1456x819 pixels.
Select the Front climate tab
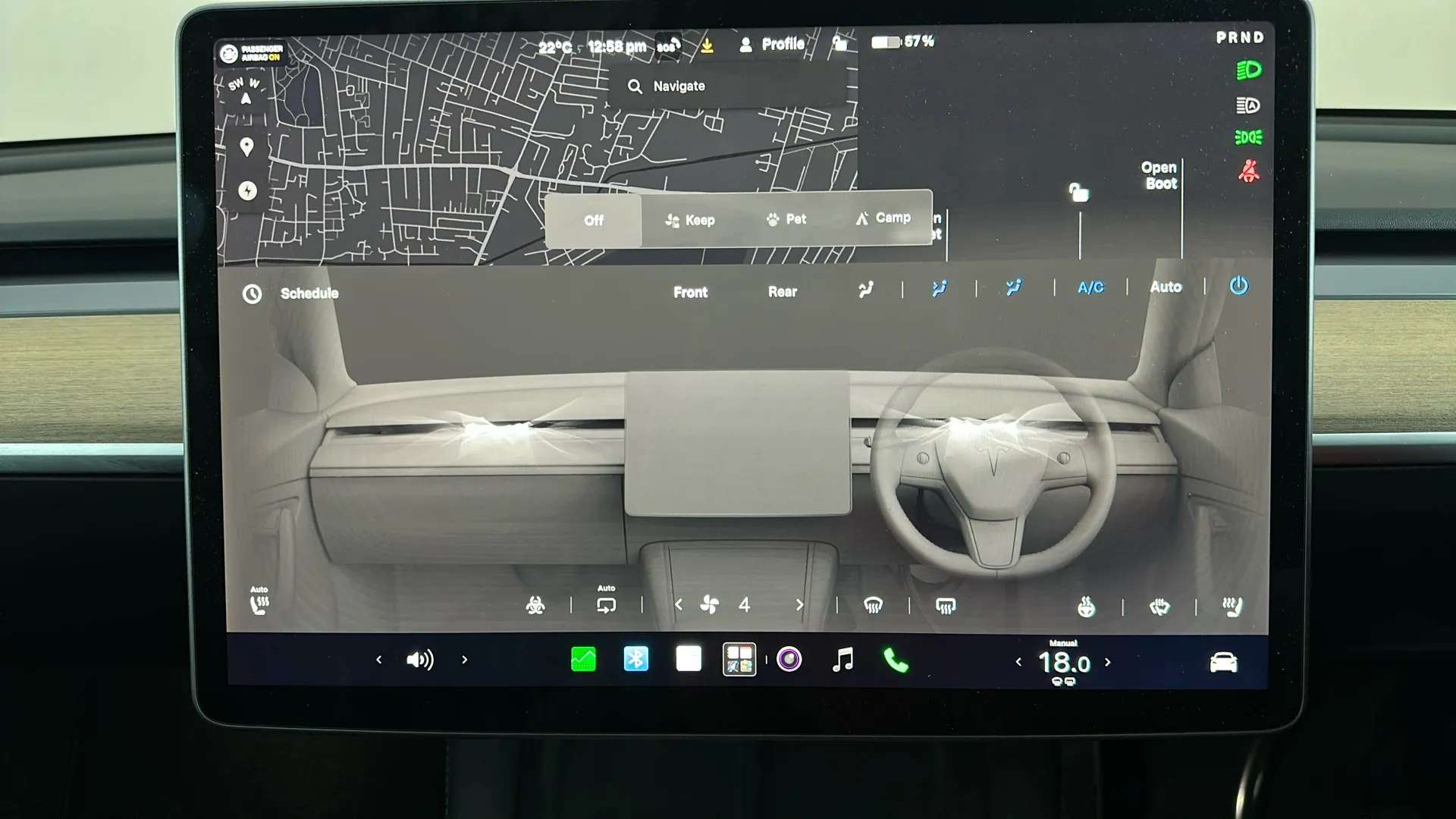[x=690, y=292]
